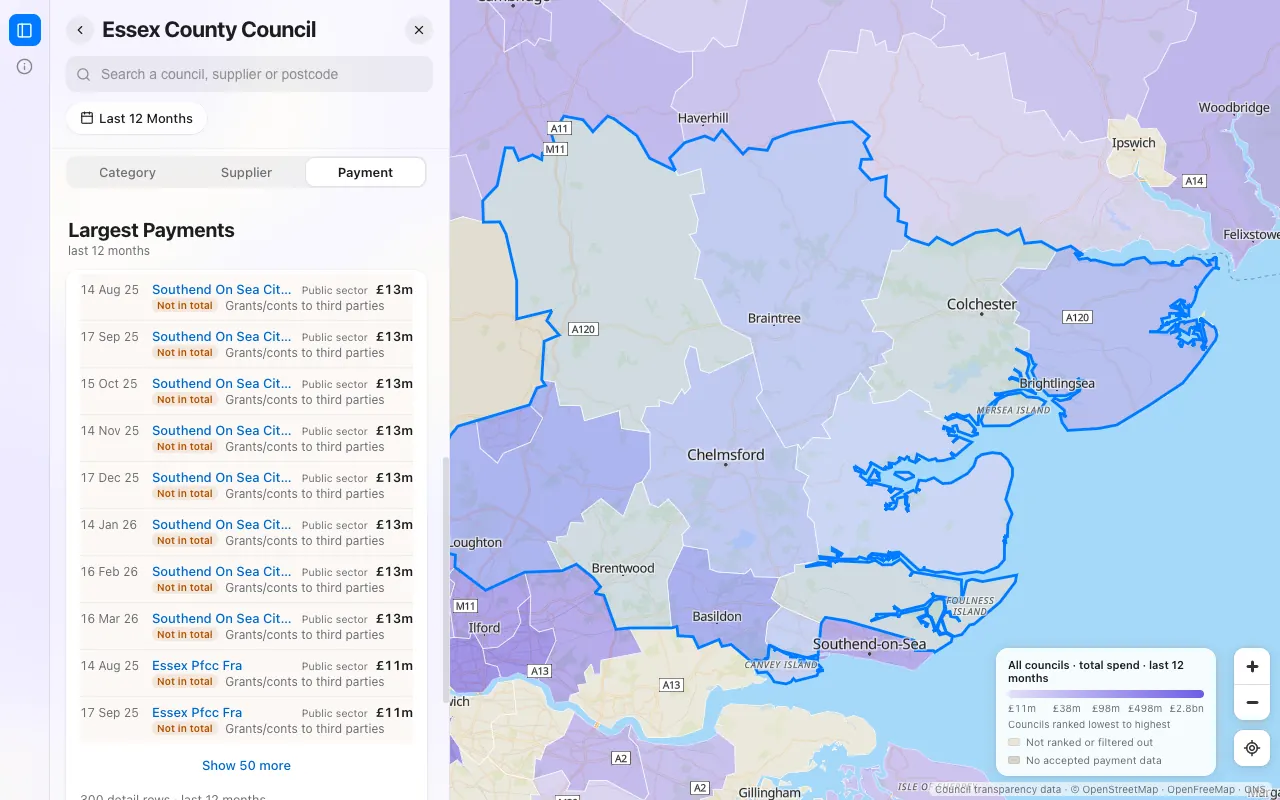
Task: Open Southend On Sea link dated 17 Dec 25
Action: (x=222, y=478)
